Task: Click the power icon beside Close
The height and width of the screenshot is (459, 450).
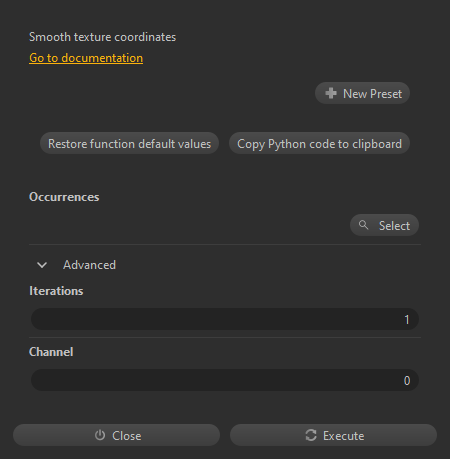Action: click(x=100, y=435)
